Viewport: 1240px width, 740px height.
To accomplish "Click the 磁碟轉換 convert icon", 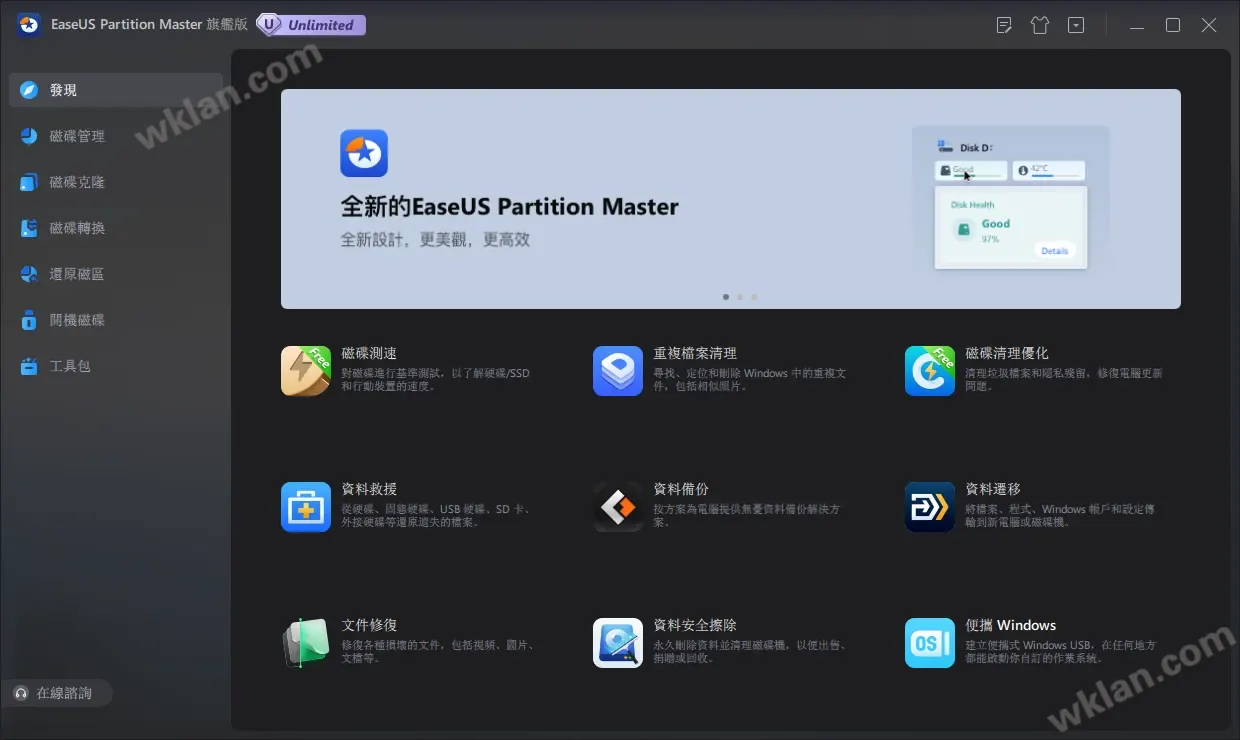I will [29, 228].
